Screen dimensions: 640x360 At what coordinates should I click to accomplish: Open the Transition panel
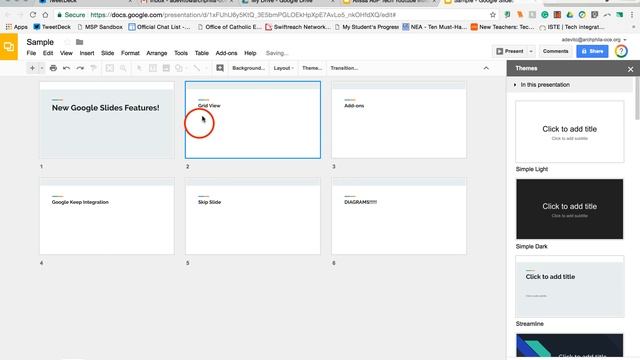[x=344, y=68]
